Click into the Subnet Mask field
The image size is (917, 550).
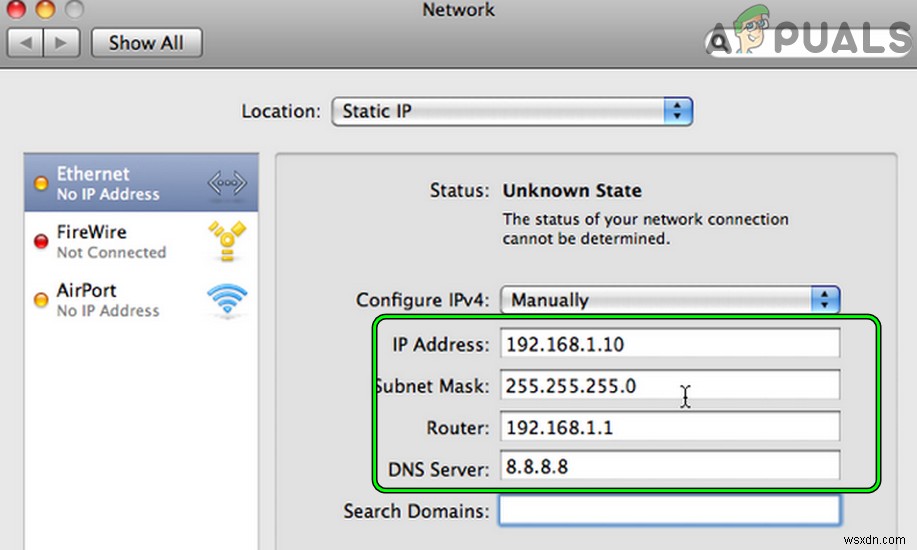coord(669,385)
